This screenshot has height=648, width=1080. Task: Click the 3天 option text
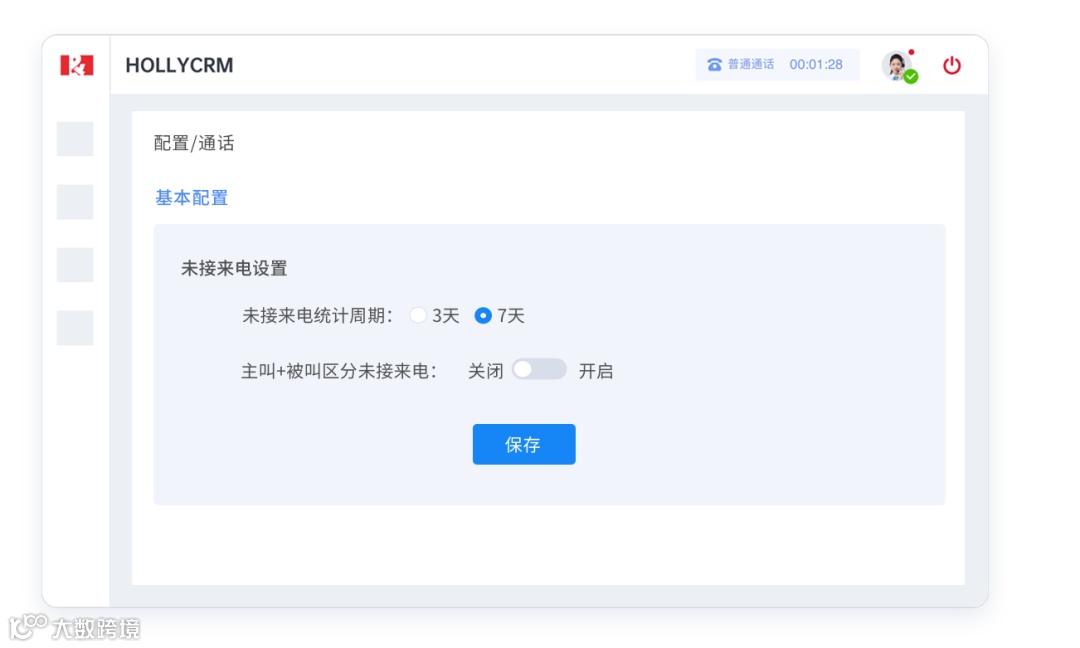tap(446, 316)
